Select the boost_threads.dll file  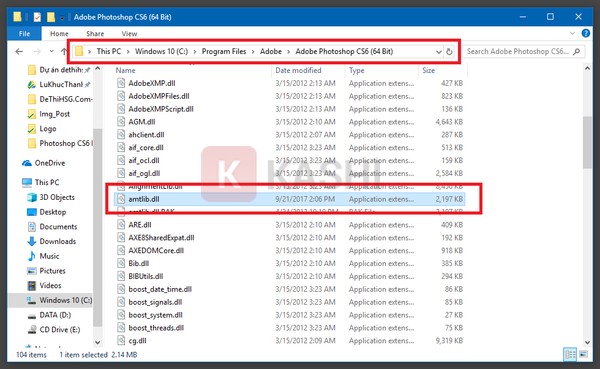tap(156, 328)
